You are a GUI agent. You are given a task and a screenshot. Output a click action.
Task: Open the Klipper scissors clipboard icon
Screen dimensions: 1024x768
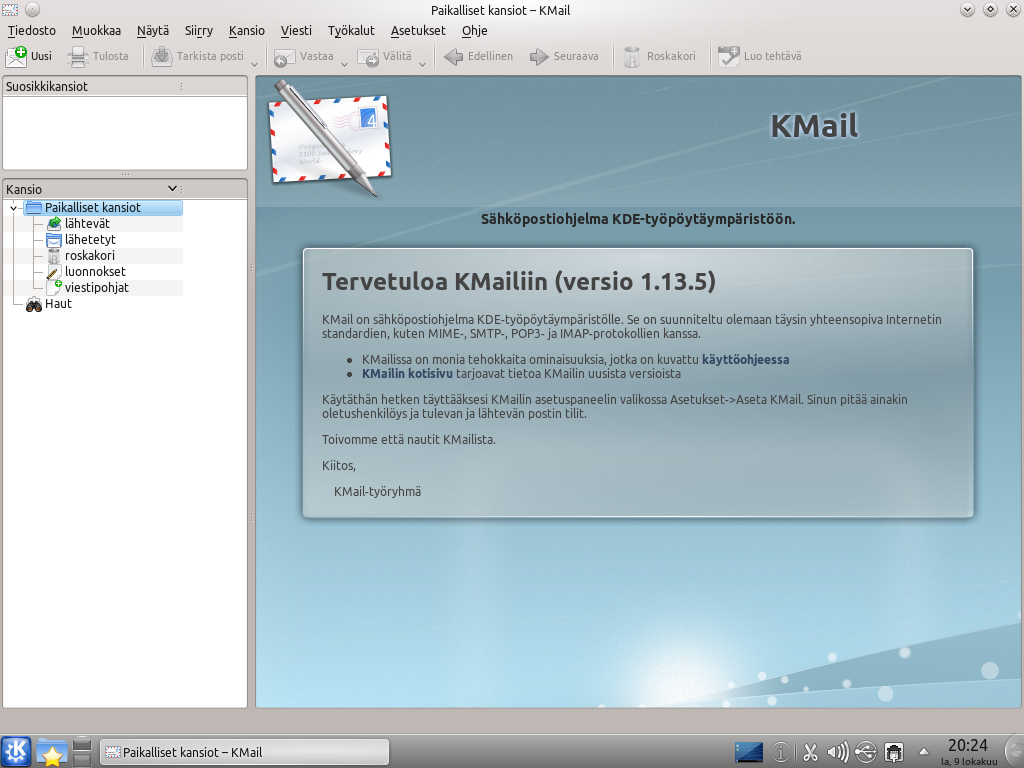pyautogui.click(x=810, y=752)
